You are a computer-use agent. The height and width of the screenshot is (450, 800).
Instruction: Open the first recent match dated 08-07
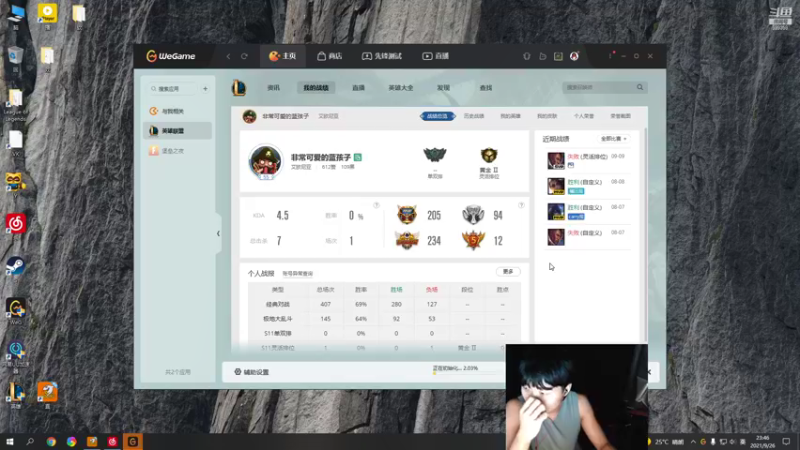[x=587, y=212]
